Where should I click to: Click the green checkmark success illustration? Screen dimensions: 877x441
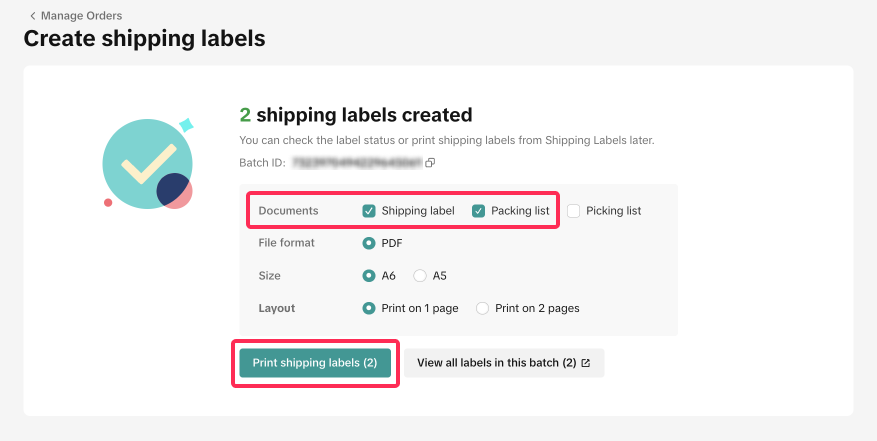[x=148, y=163]
